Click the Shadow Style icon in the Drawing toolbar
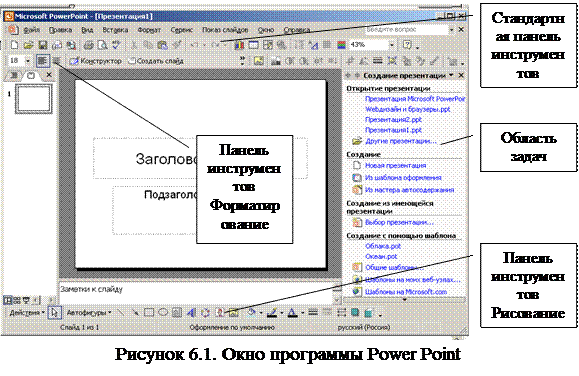Viewport: 579px width, 376px height. pos(355,312)
